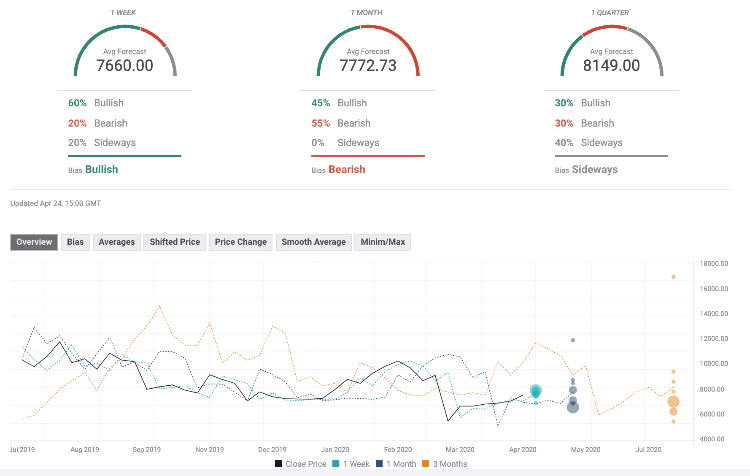Screen dimensions: 750x476
Task: Switch to Smooth Average view
Action: (x=313, y=242)
